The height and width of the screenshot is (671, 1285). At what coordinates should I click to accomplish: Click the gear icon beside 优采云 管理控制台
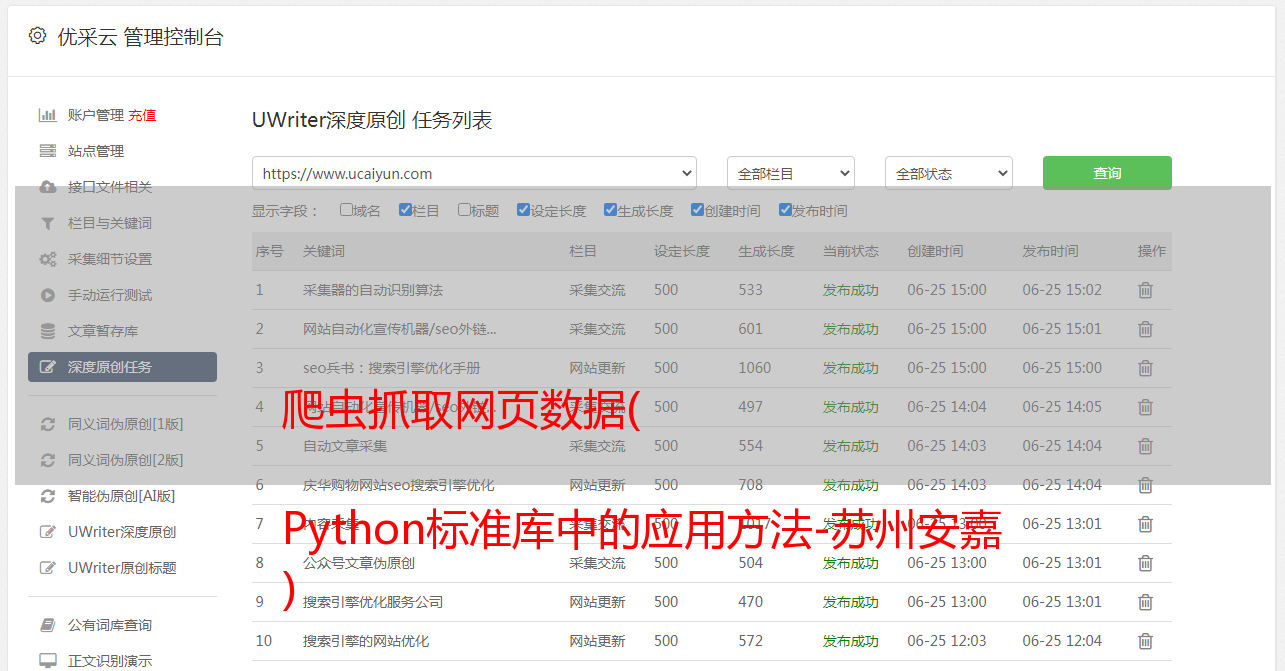(x=37, y=36)
